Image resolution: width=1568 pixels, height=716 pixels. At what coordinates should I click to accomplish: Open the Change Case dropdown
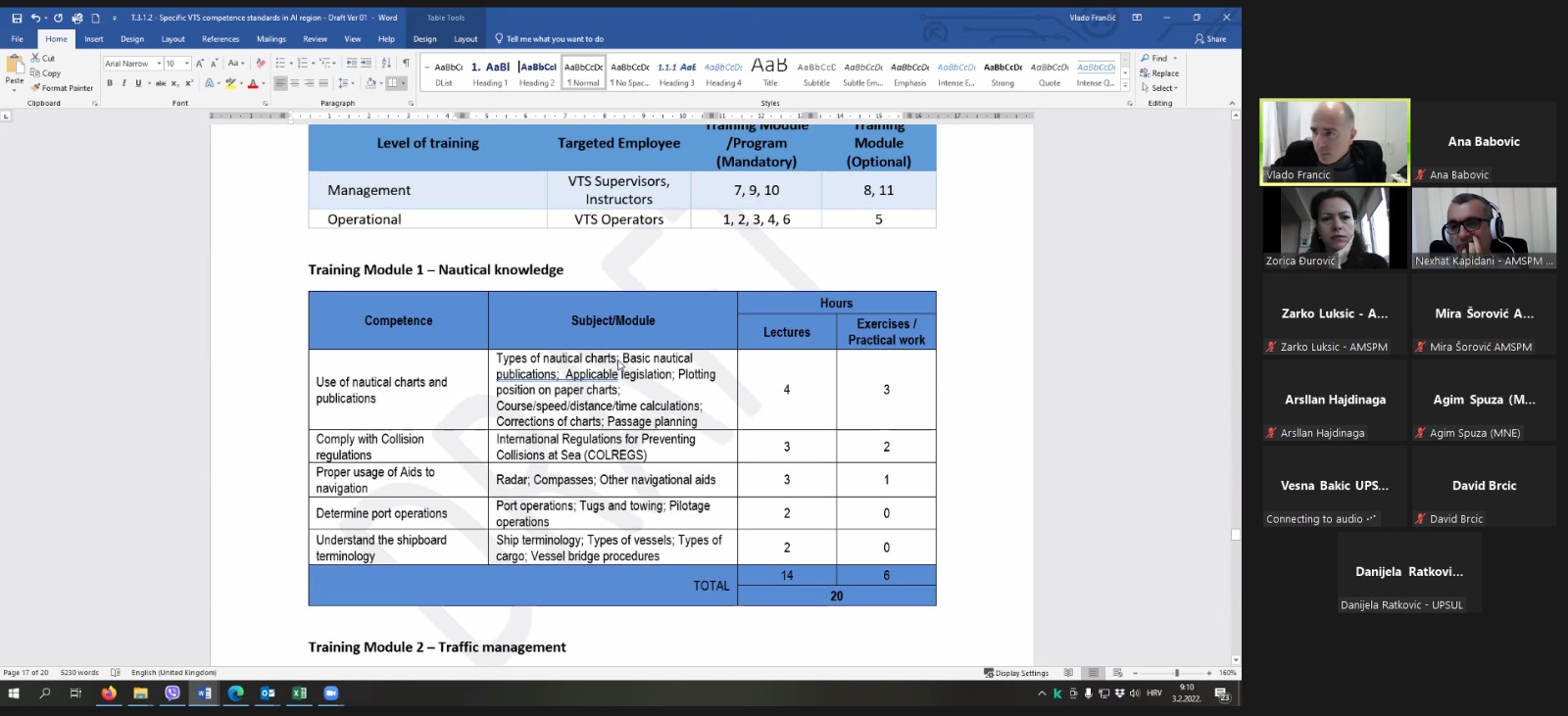[235, 63]
